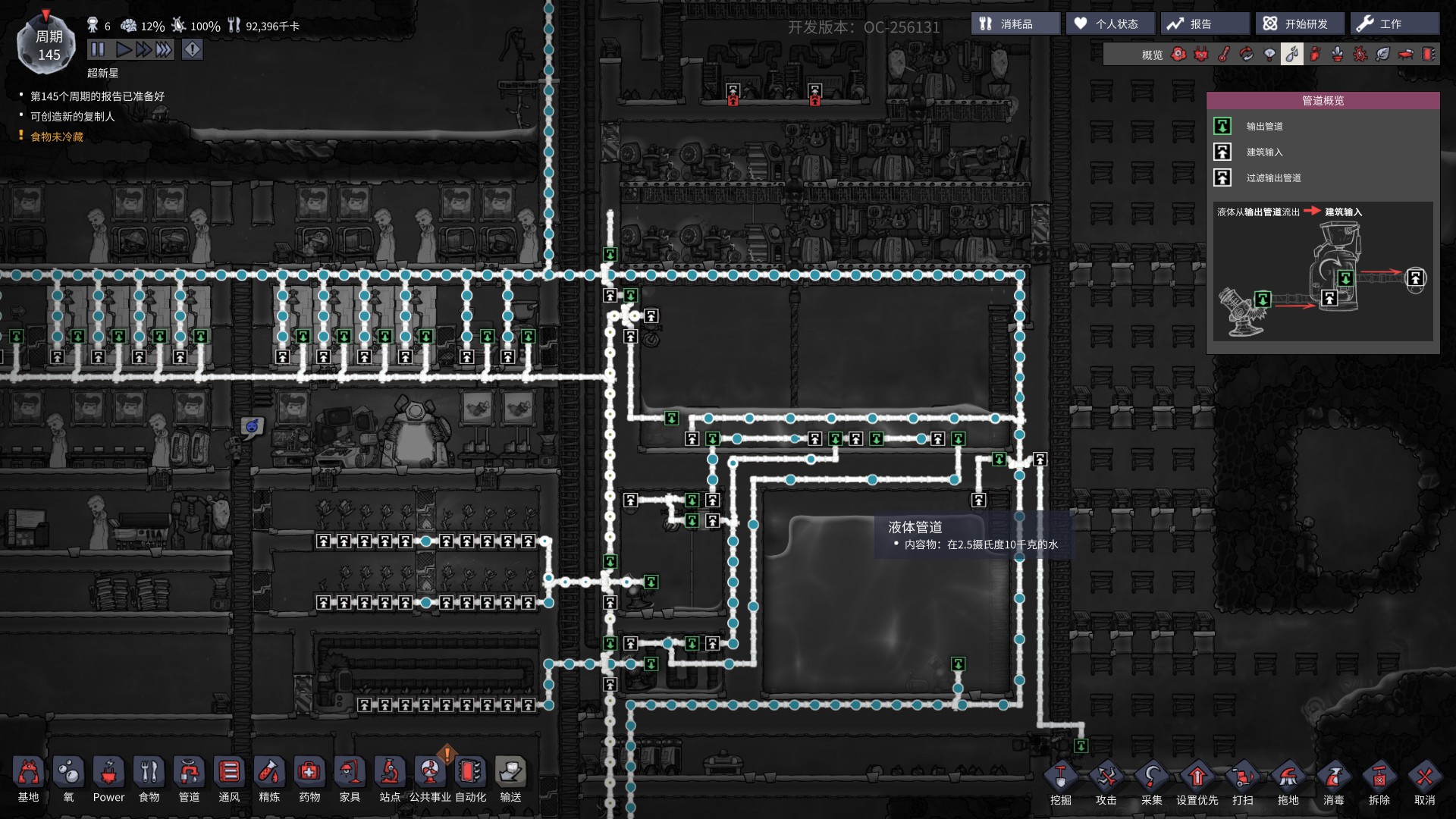The height and width of the screenshot is (819, 1456).
Task: Open the oxygen overlay
Action: pyautogui.click(x=1178, y=55)
